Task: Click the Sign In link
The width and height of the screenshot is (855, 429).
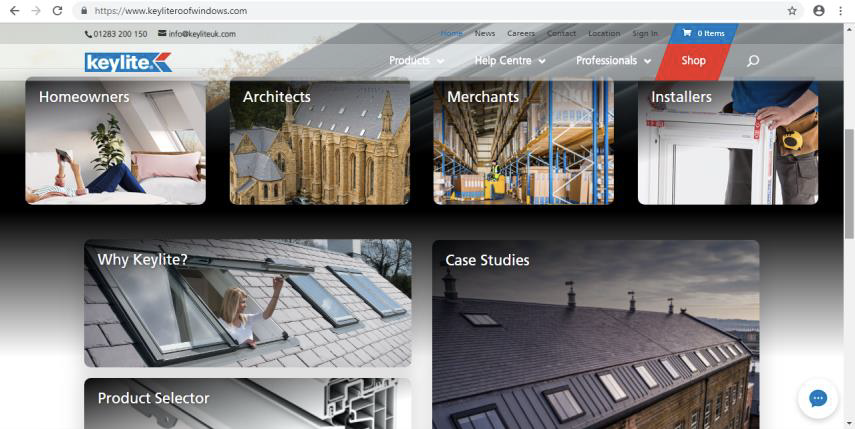Action: [645, 33]
